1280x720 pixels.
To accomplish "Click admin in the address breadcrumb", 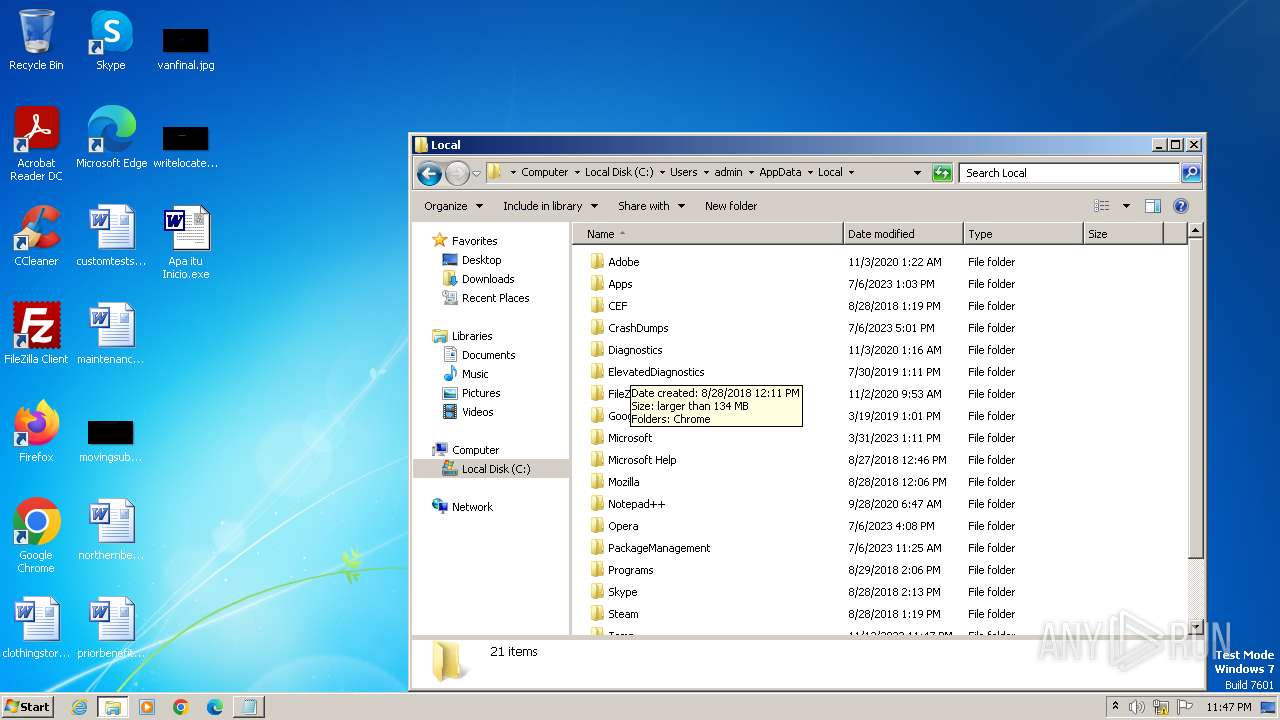I will coord(728,173).
